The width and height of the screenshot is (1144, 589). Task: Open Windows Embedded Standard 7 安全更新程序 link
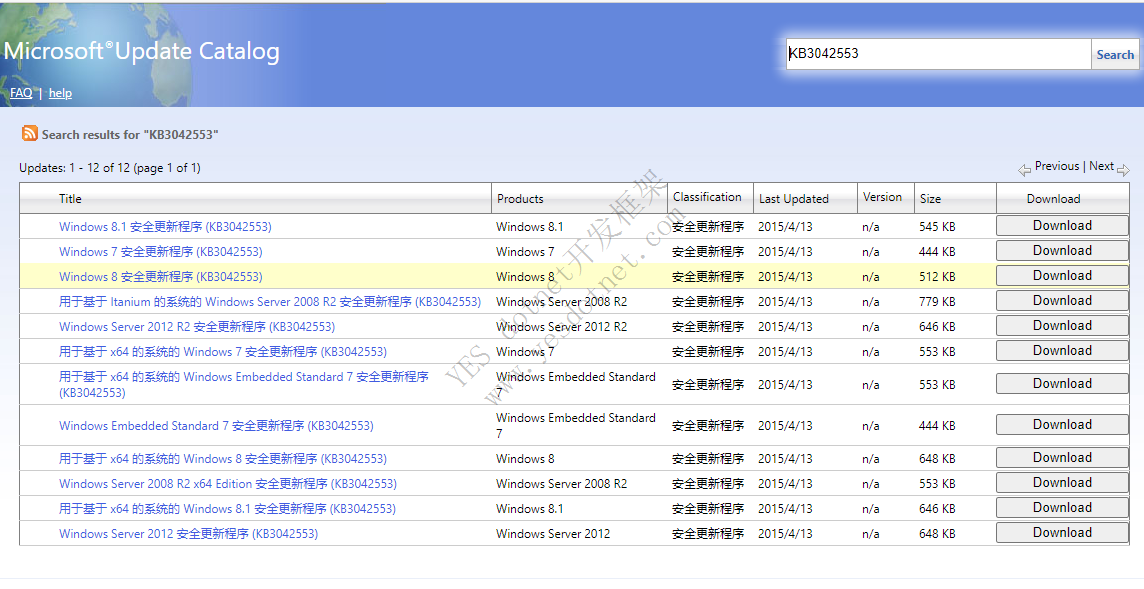point(216,426)
